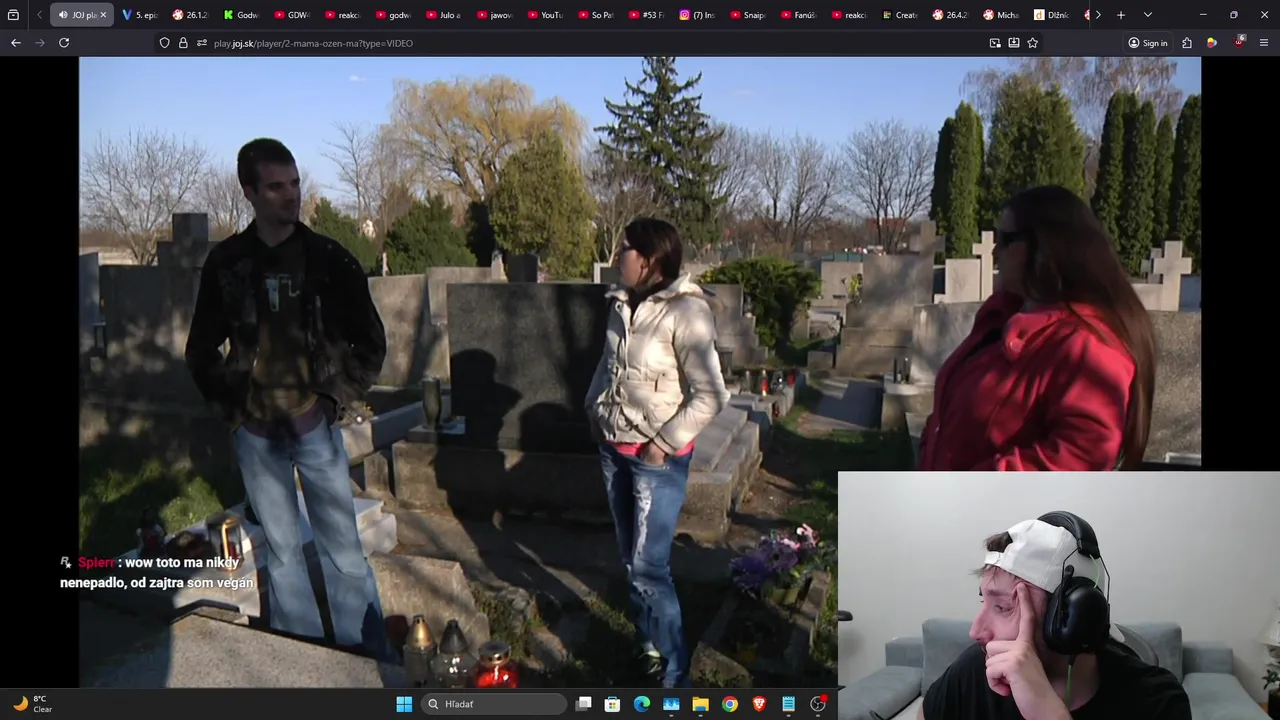Click the multicolor circles extension icon
Screen dimensions: 1280x720
tap(1212, 43)
